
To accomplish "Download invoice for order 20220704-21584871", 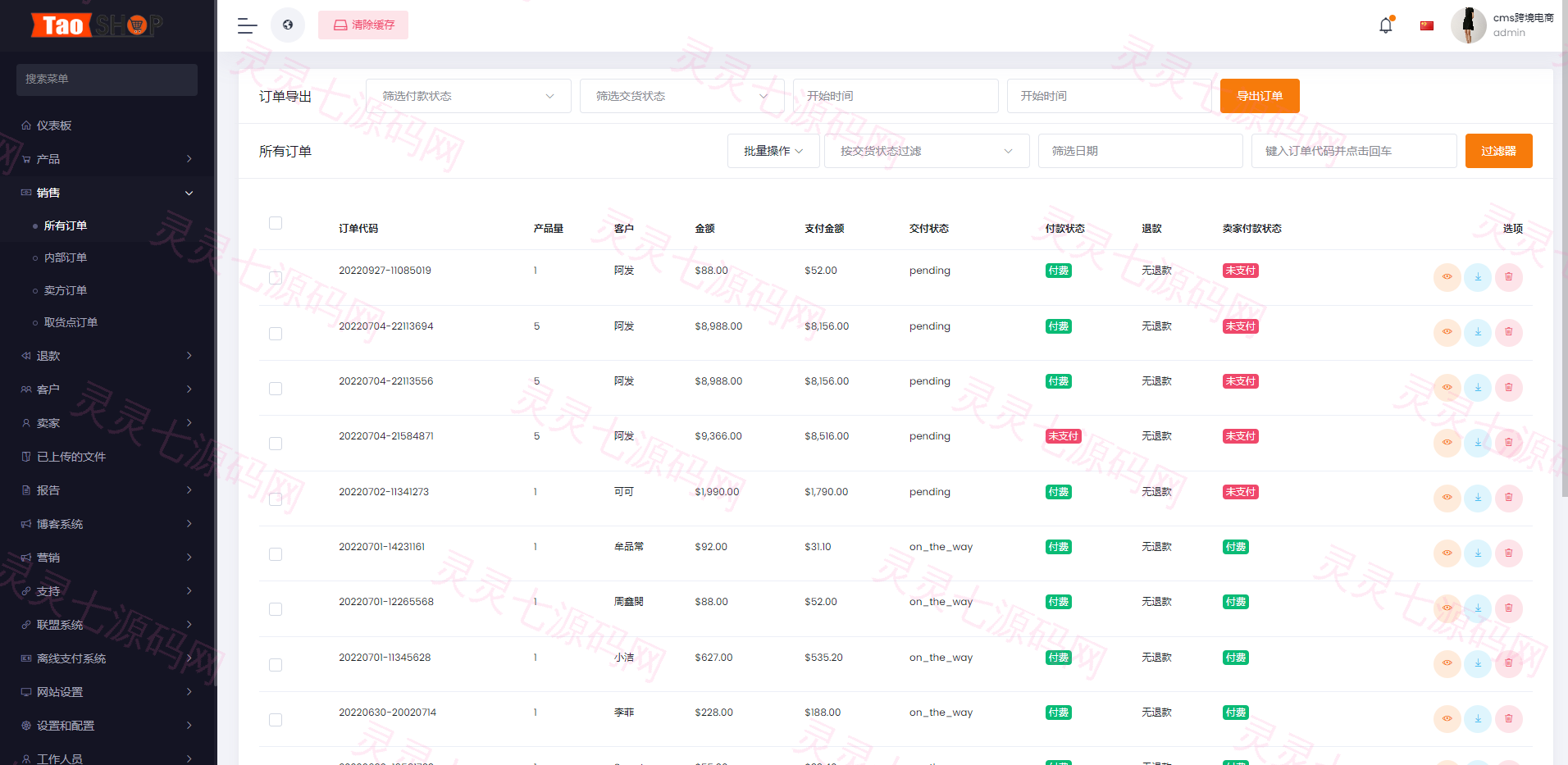I will (x=1478, y=443).
